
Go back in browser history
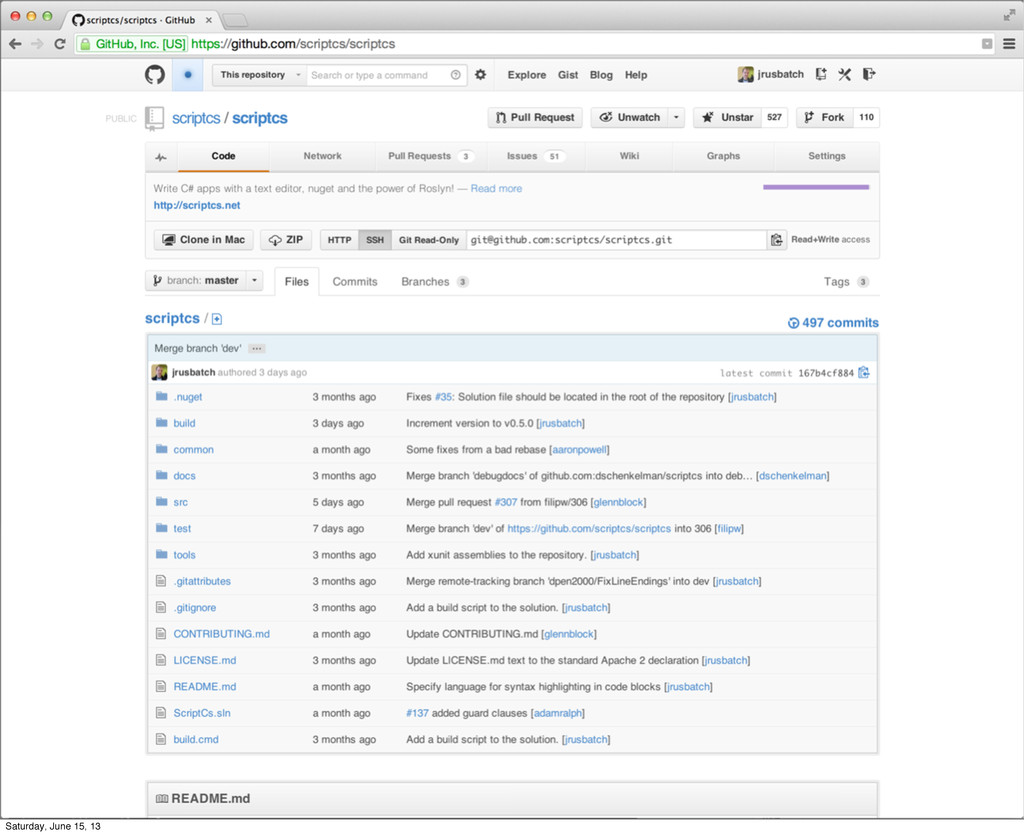point(15,44)
